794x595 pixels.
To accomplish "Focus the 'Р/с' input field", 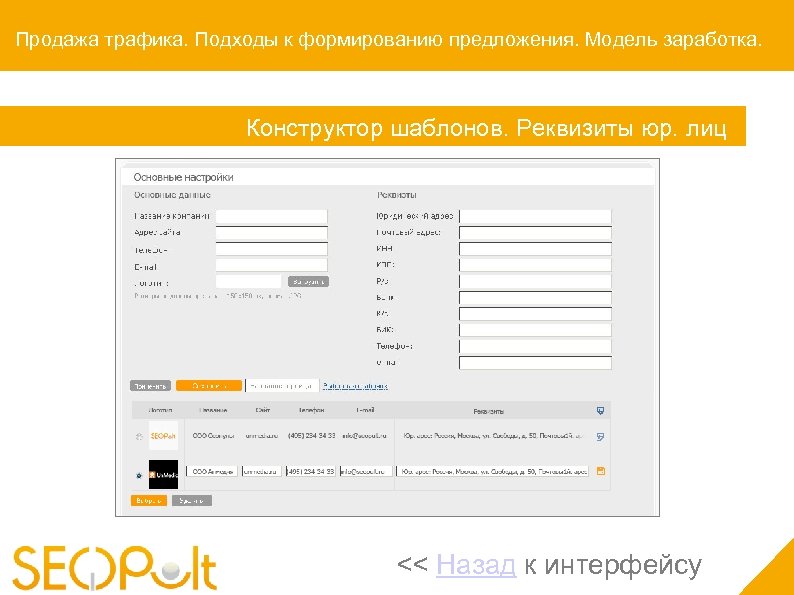I will pos(535,282).
